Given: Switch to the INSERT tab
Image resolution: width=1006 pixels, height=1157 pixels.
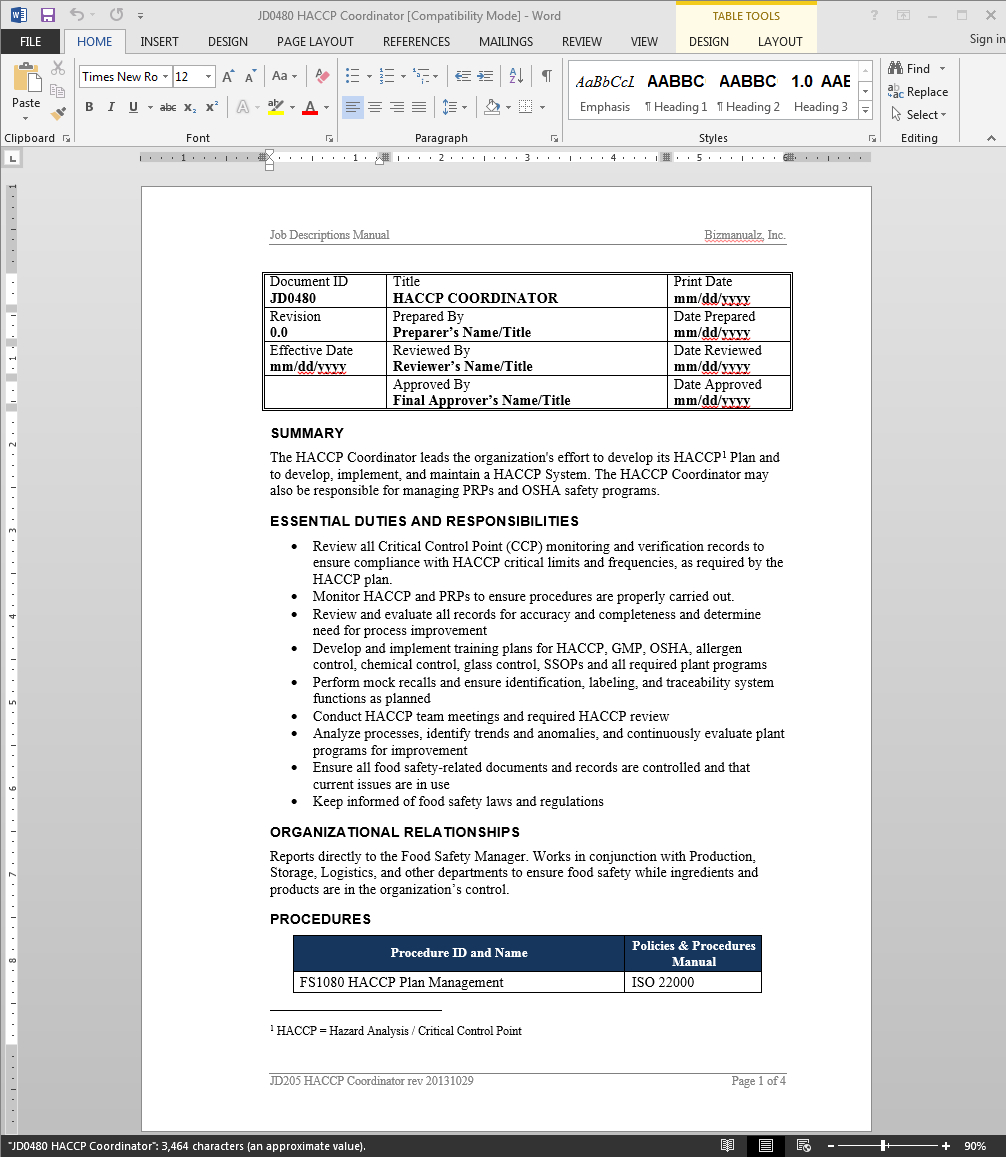Looking at the screenshot, I should [159, 42].
